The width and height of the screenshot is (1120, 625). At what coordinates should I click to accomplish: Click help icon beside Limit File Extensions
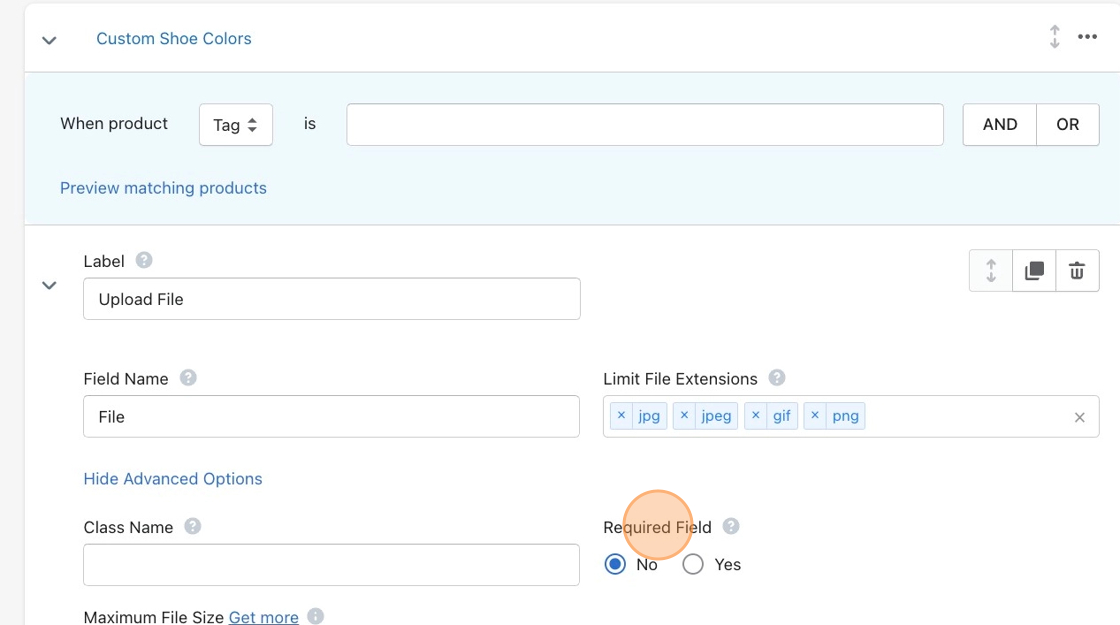coord(777,378)
